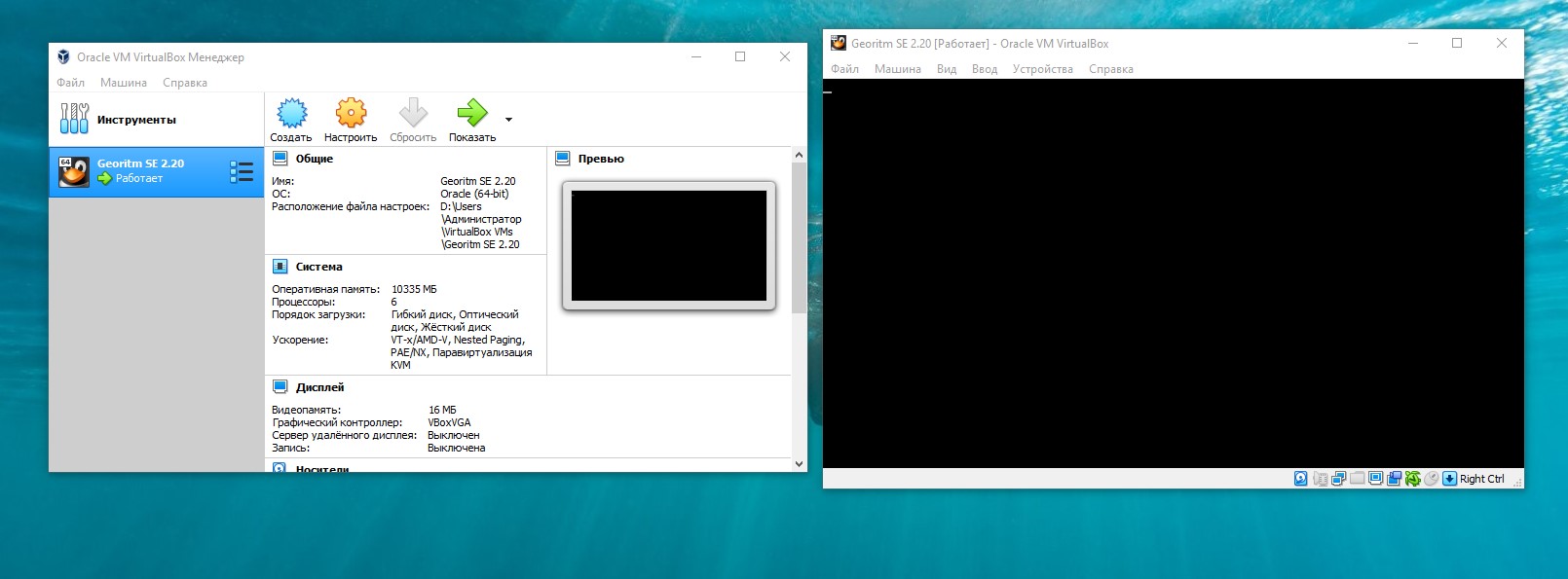Click the audio status icon in VM status bar
The height and width of the screenshot is (579, 1568).
1320,479
